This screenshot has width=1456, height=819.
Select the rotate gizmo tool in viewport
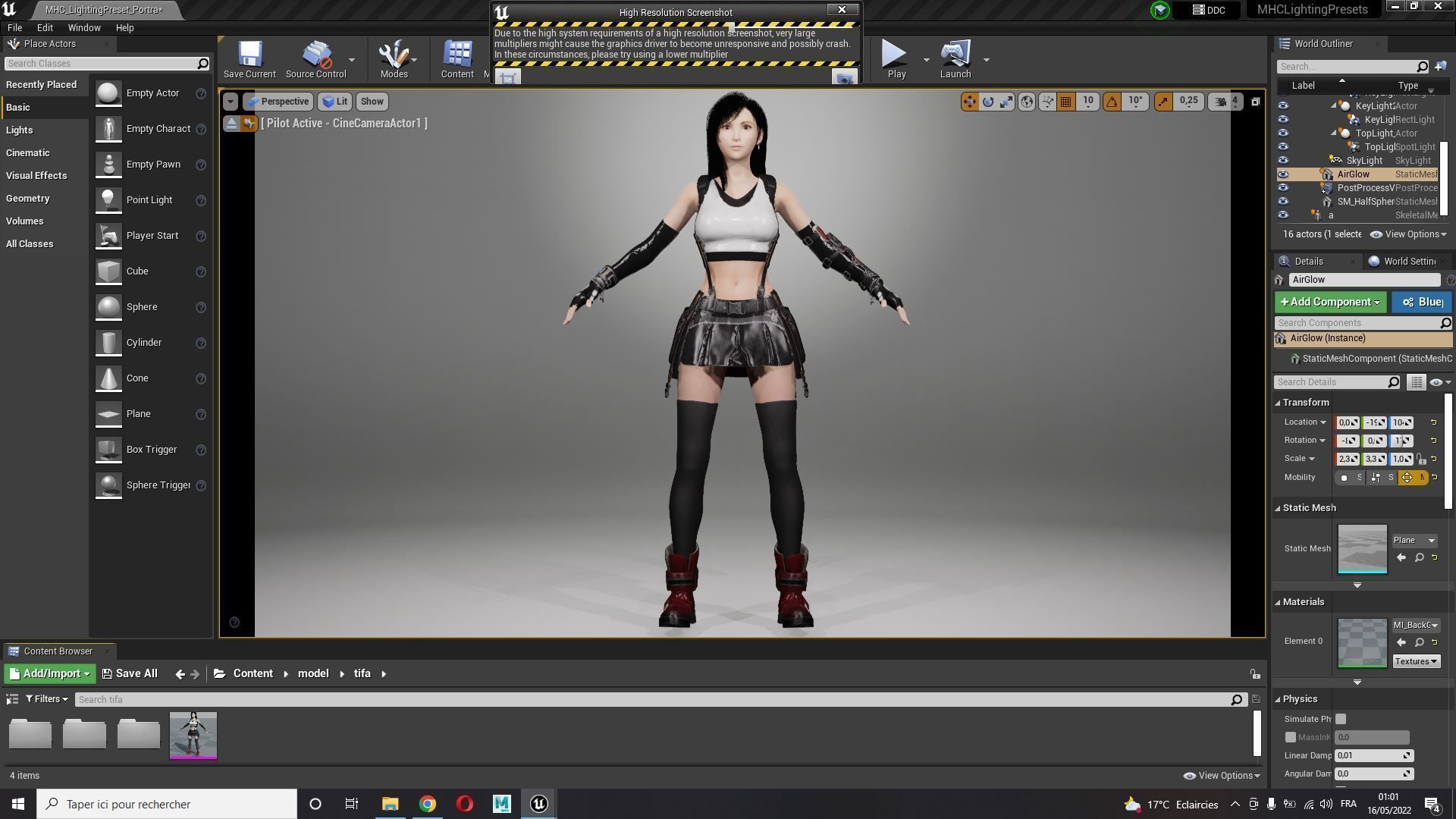coord(987,102)
